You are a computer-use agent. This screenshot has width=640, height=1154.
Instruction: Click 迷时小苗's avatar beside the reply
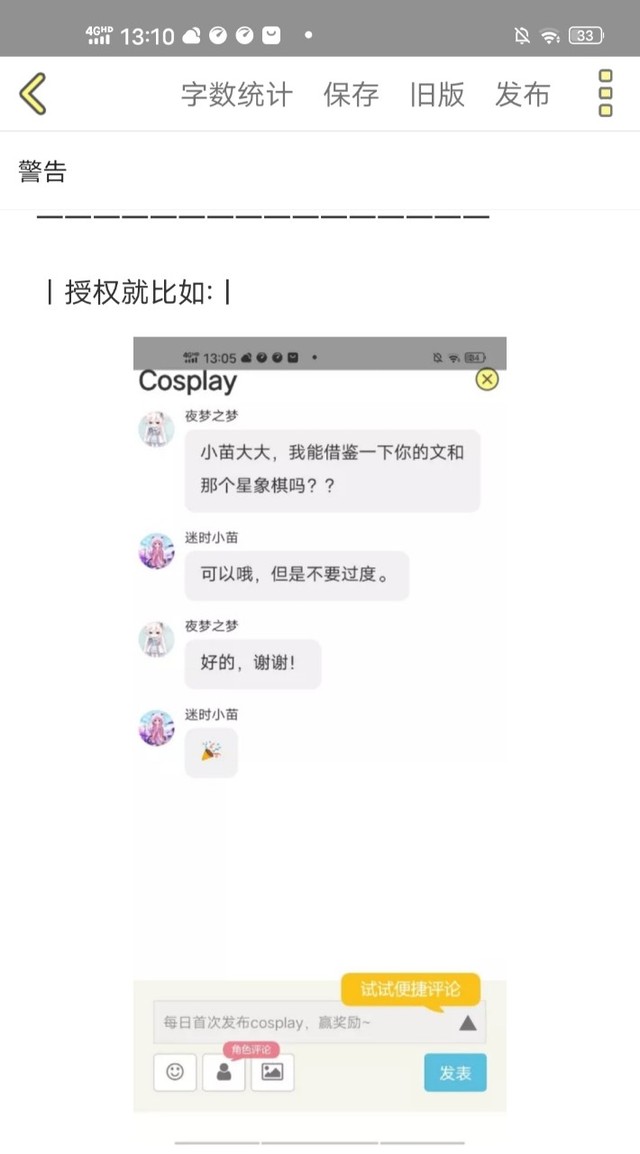point(157,551)
